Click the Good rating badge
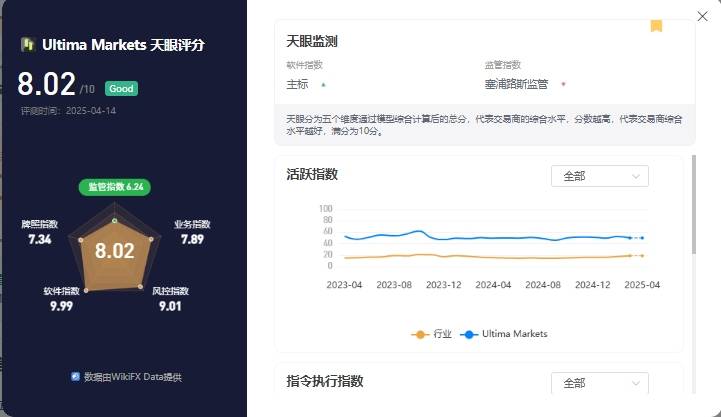Image resolution: width=721 pixels, height=417 pixels. coord(121,89)
